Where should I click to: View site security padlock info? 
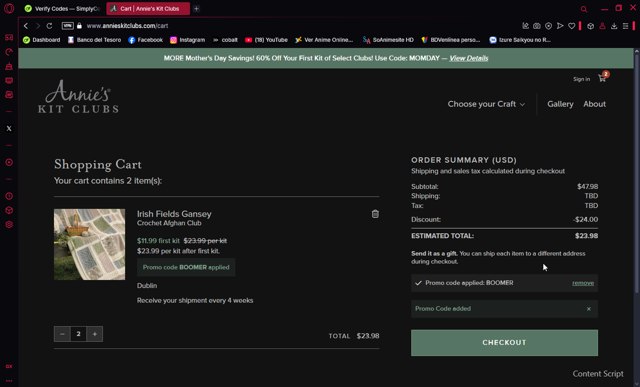(x=80, y=26)
